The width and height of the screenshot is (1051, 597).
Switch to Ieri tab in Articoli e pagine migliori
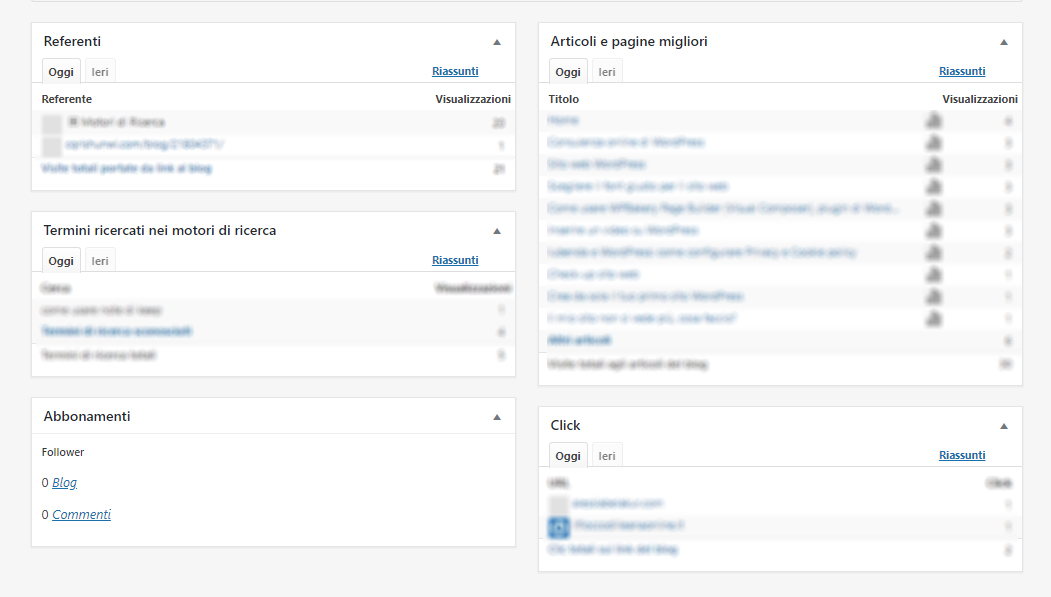(x=607, y=72)
